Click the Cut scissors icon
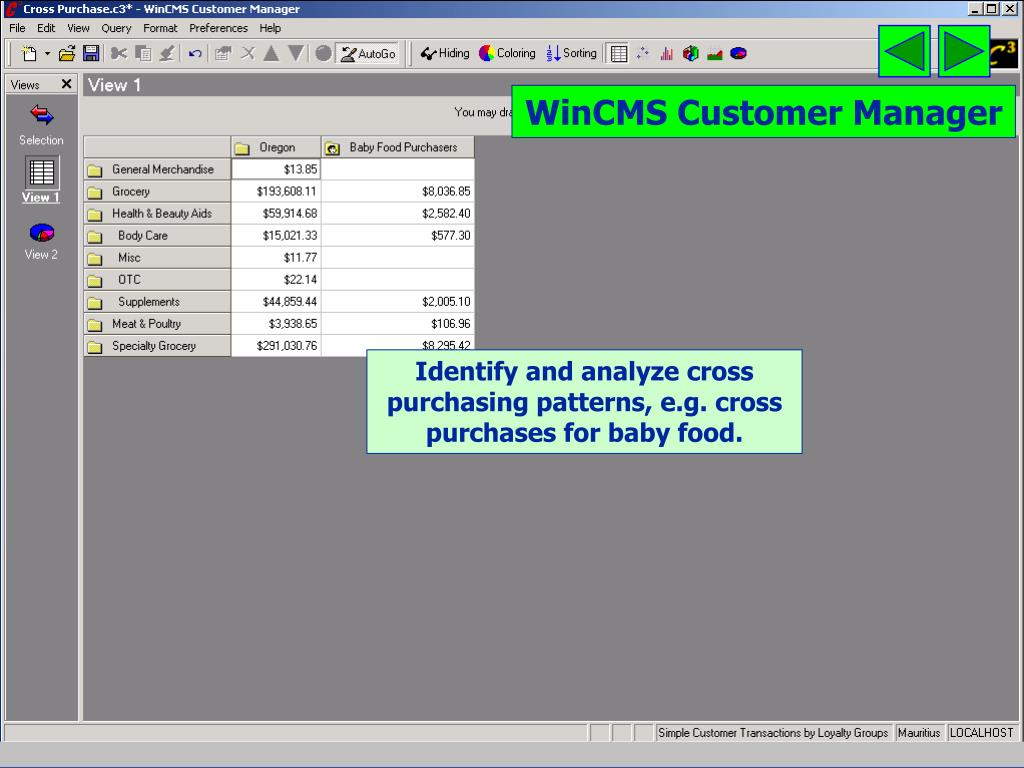Screen dimensions: 1024x768 (x=118, y=54)
